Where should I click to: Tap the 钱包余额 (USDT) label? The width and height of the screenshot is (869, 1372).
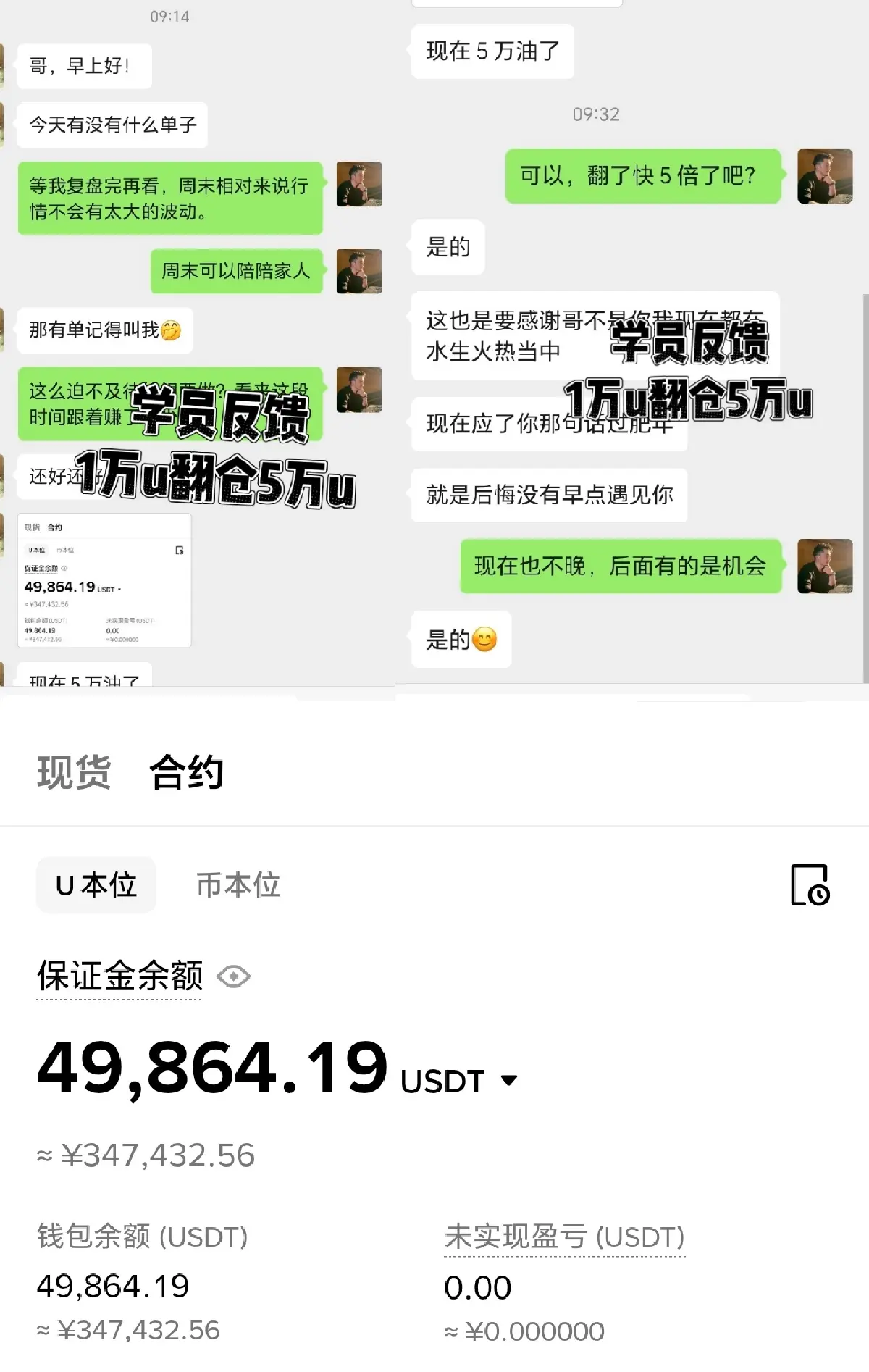[x=143, y=1236]
